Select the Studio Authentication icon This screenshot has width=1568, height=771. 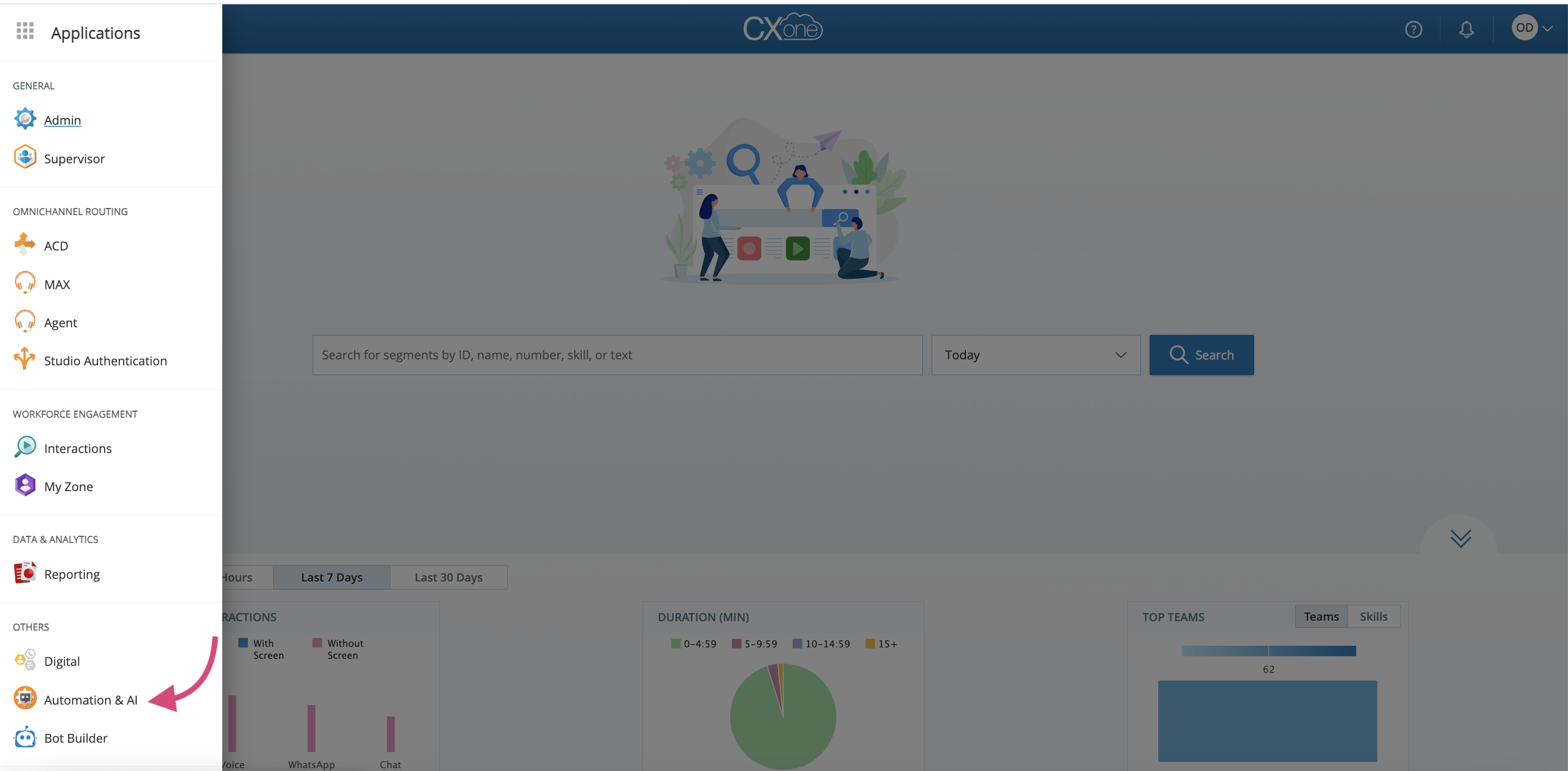[25, 360]
